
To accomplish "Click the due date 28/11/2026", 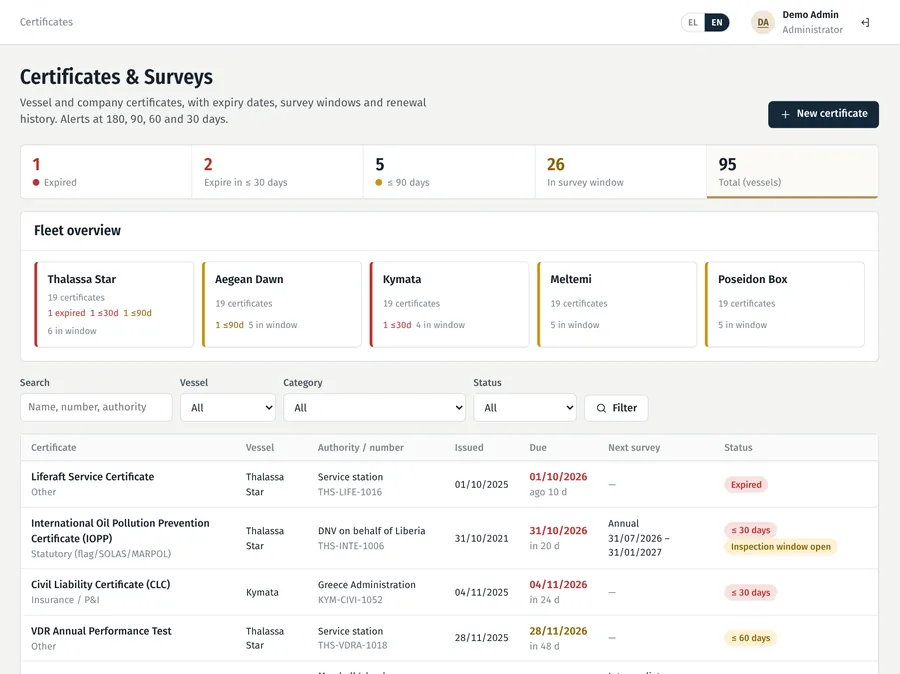I will coord(558,631).
